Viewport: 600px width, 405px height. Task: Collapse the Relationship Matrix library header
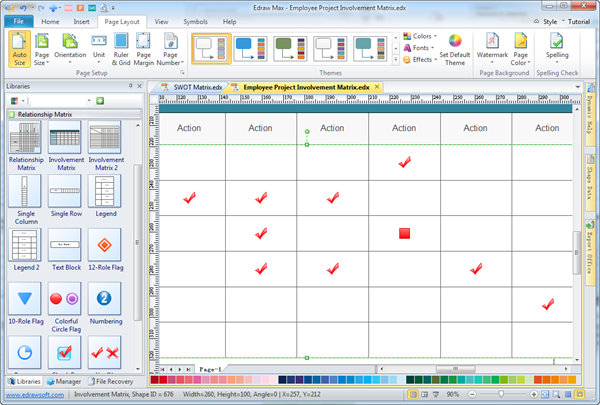coord(74,114)
